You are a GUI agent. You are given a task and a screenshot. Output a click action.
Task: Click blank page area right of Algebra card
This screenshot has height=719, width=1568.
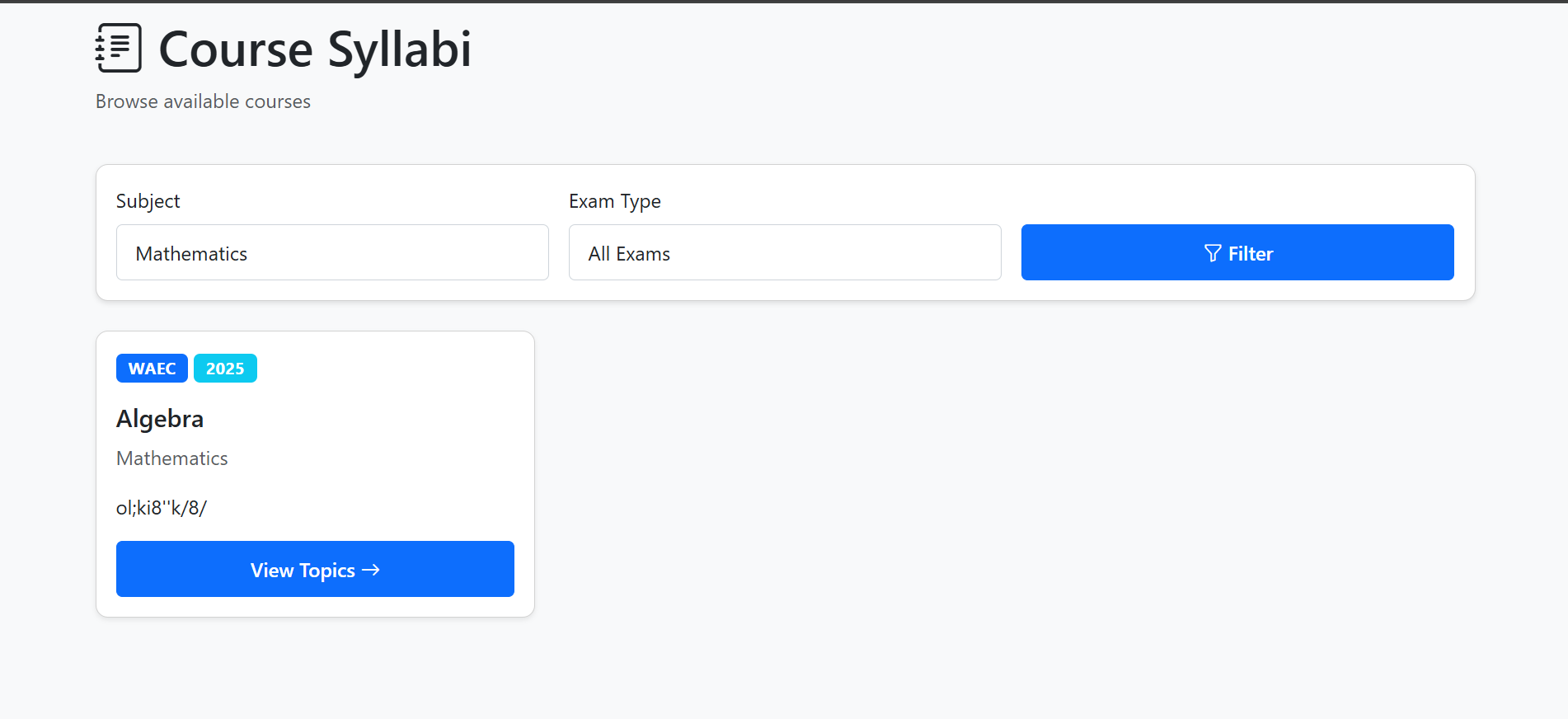[x=989, y=478]
